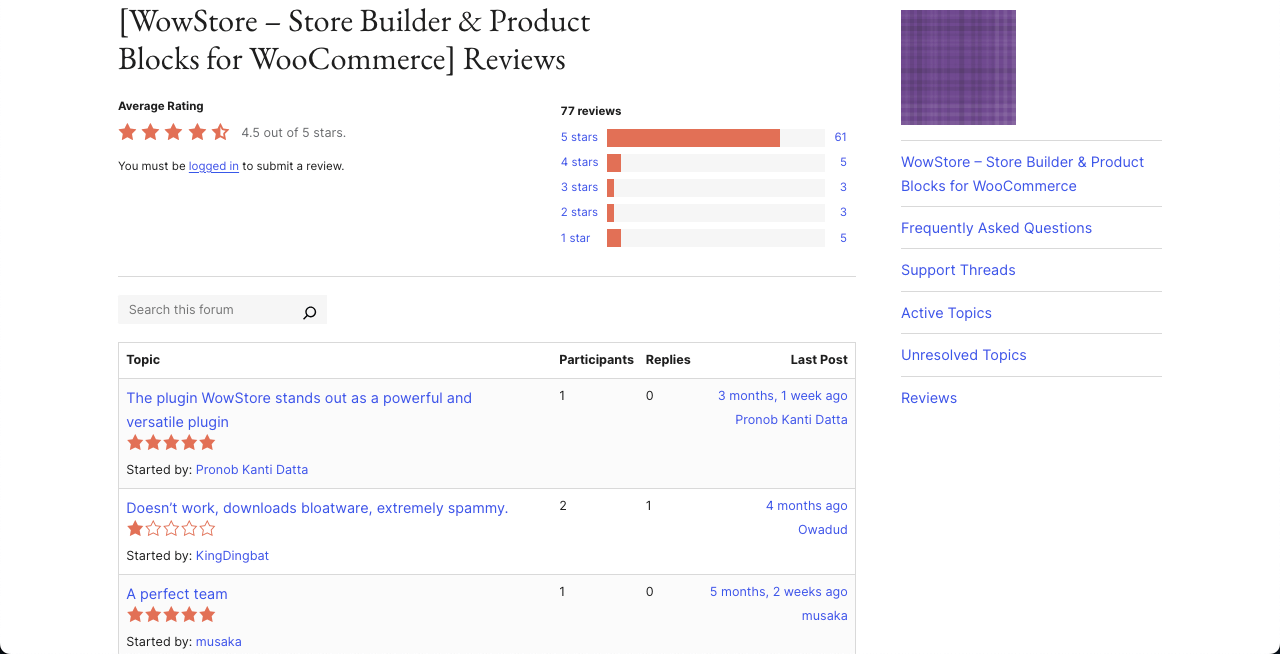Image resolution: width=1280 pixels, height=654 pixels.
Task: Filter reviews by 4 stars link
Action: click(x=579, y=162)
